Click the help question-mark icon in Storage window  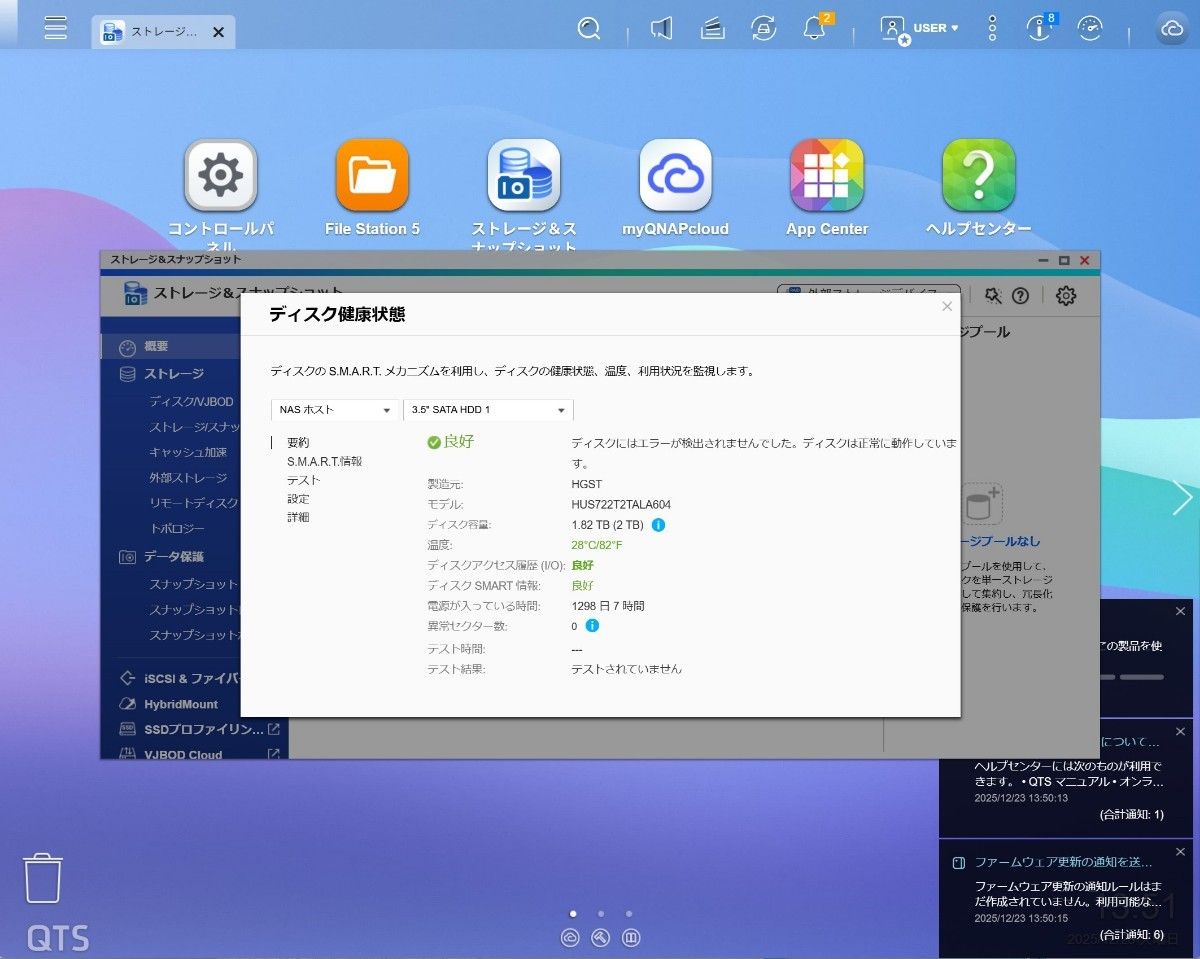tap(1019, 296)
